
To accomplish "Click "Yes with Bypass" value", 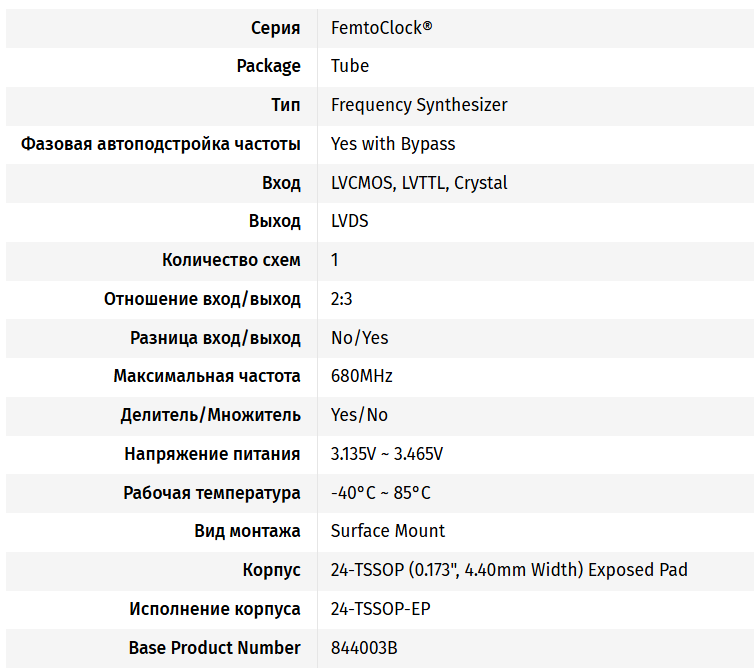I will point(393,144).
